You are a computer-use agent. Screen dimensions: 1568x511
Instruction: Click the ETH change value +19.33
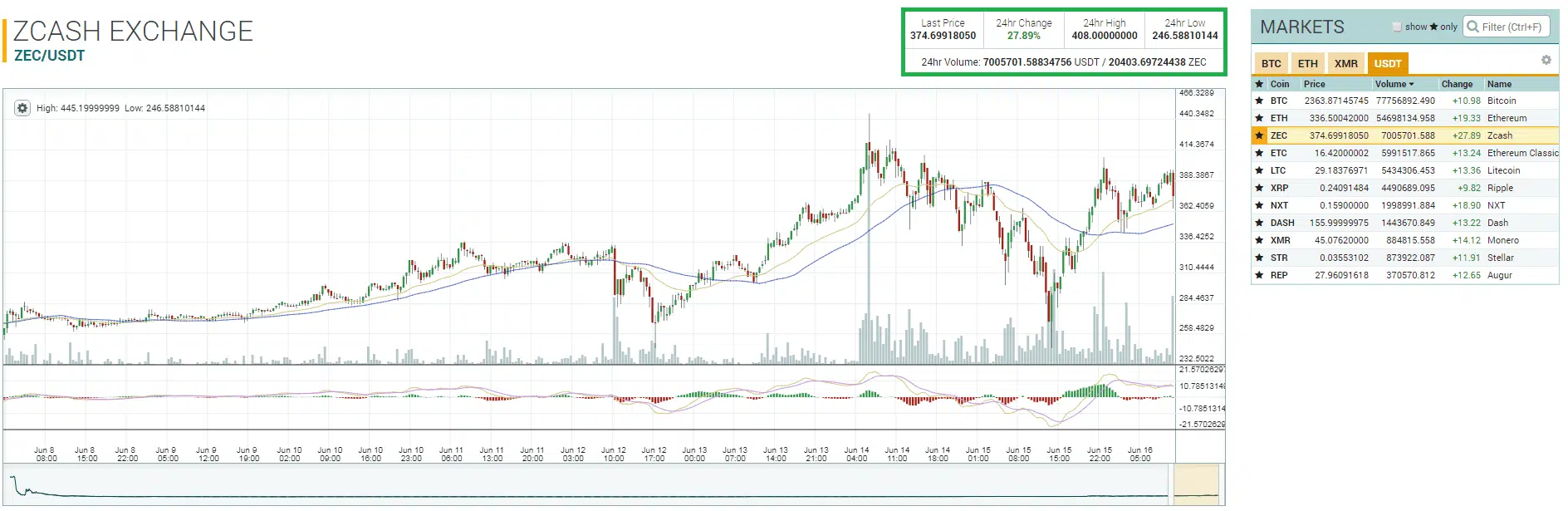(1466, 118)
